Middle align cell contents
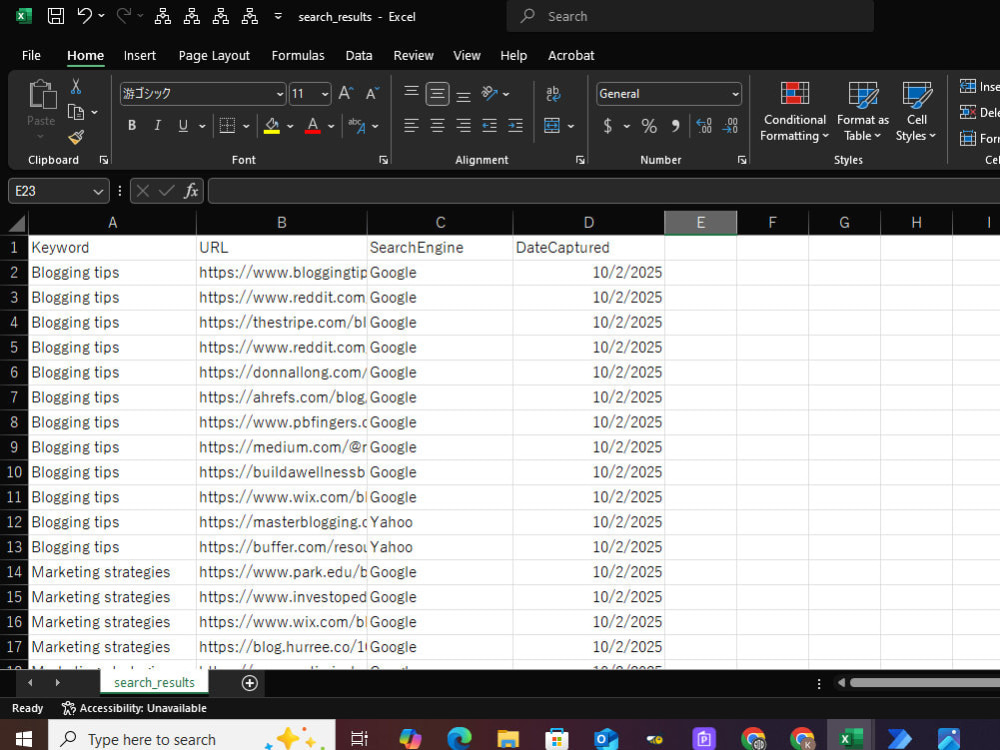Image resolution: width=1000 pixels, height=750 pixels. coord(438,94)
